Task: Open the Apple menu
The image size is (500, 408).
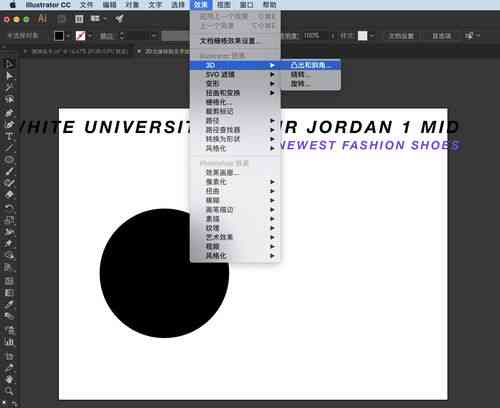Action: coord(12,5)
